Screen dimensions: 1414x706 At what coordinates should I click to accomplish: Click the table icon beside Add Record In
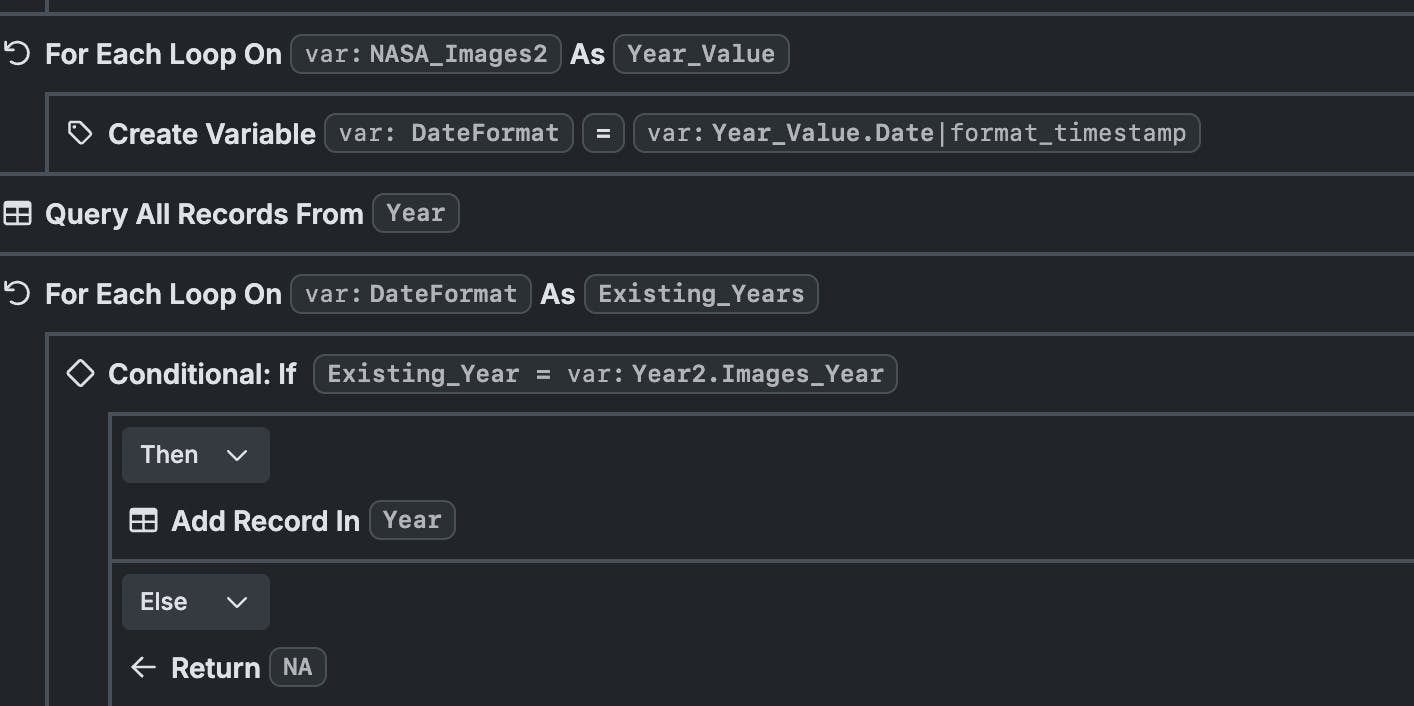click(x=144, y=521)
